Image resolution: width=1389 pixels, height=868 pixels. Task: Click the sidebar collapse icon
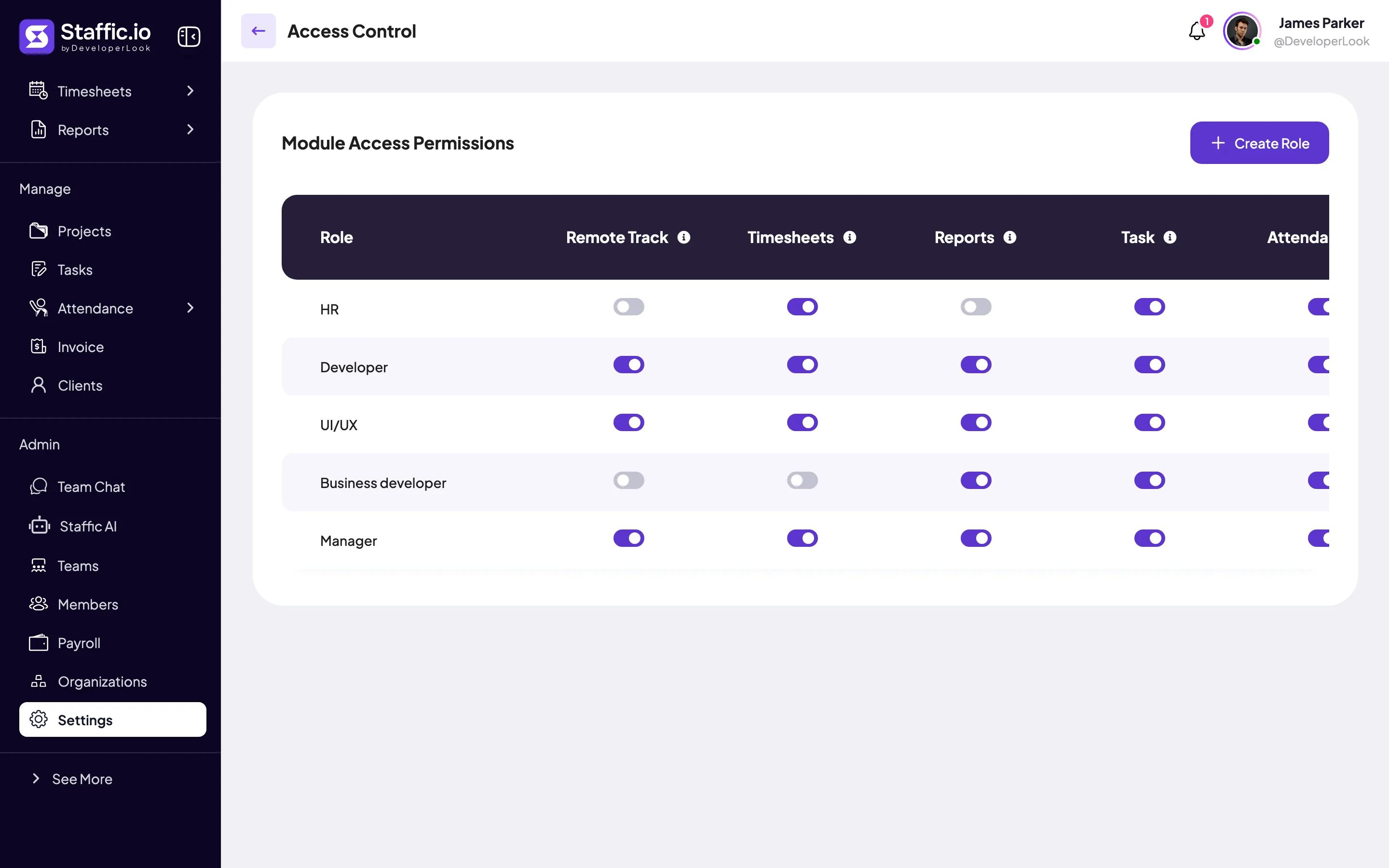pos(189,37)
